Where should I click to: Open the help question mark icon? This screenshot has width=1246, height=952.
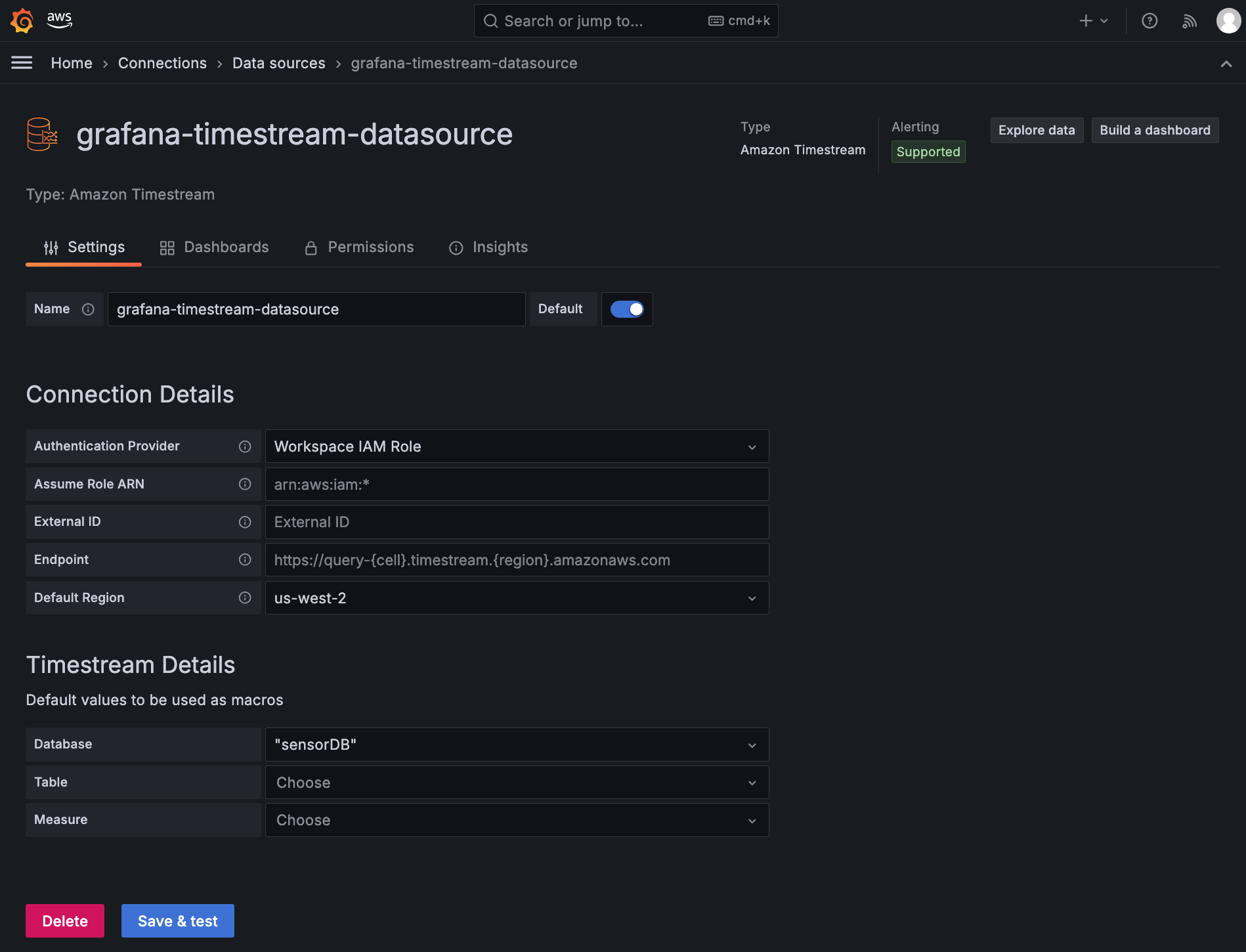pos(1149,21)
